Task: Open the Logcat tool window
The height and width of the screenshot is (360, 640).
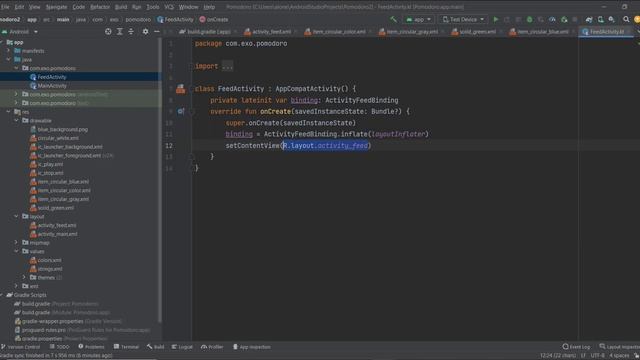Action: [x=182, y=347]
